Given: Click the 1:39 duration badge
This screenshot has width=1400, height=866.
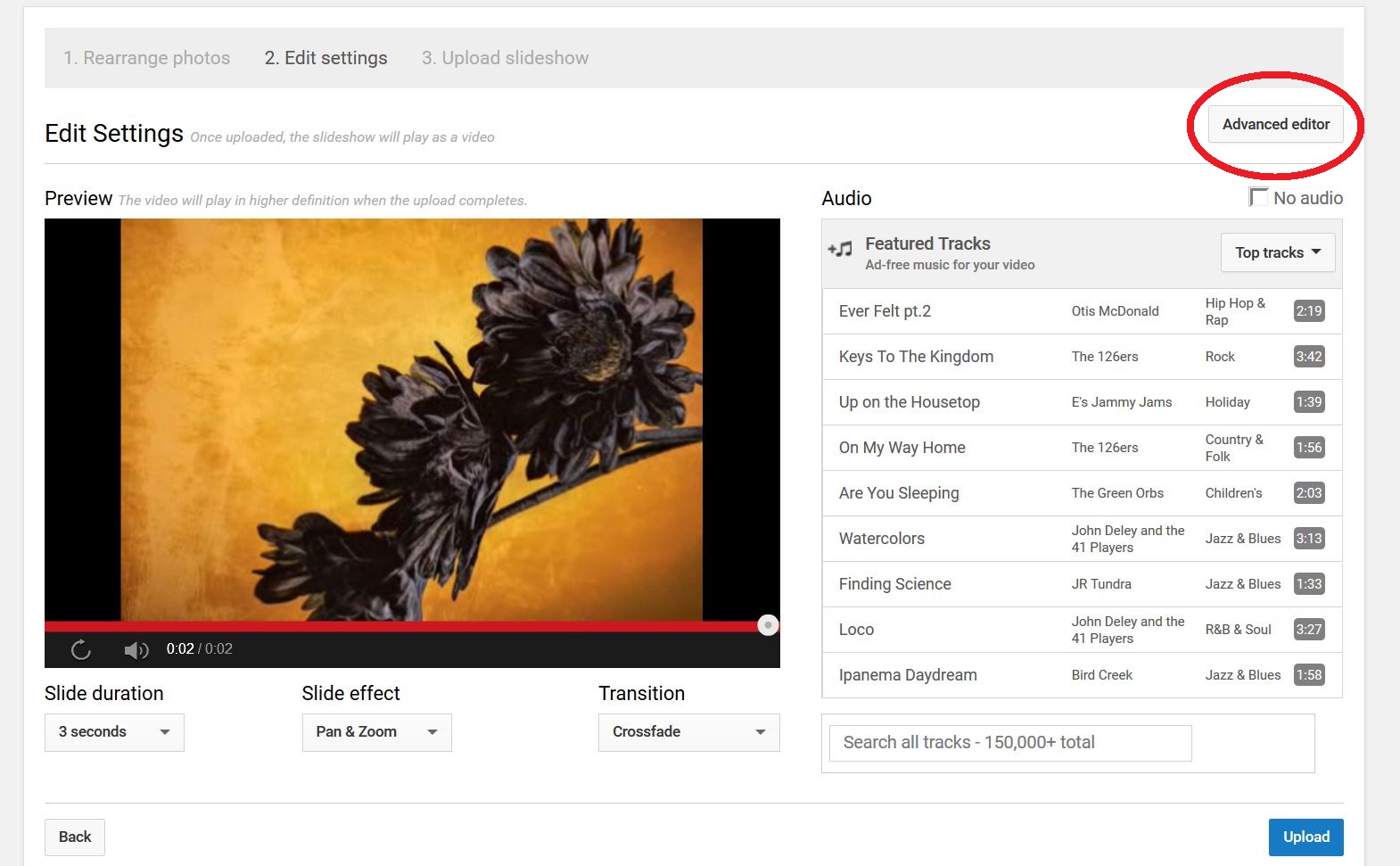Looking at the screenshot, I should pyautogui.click(x=1308, y=402).
